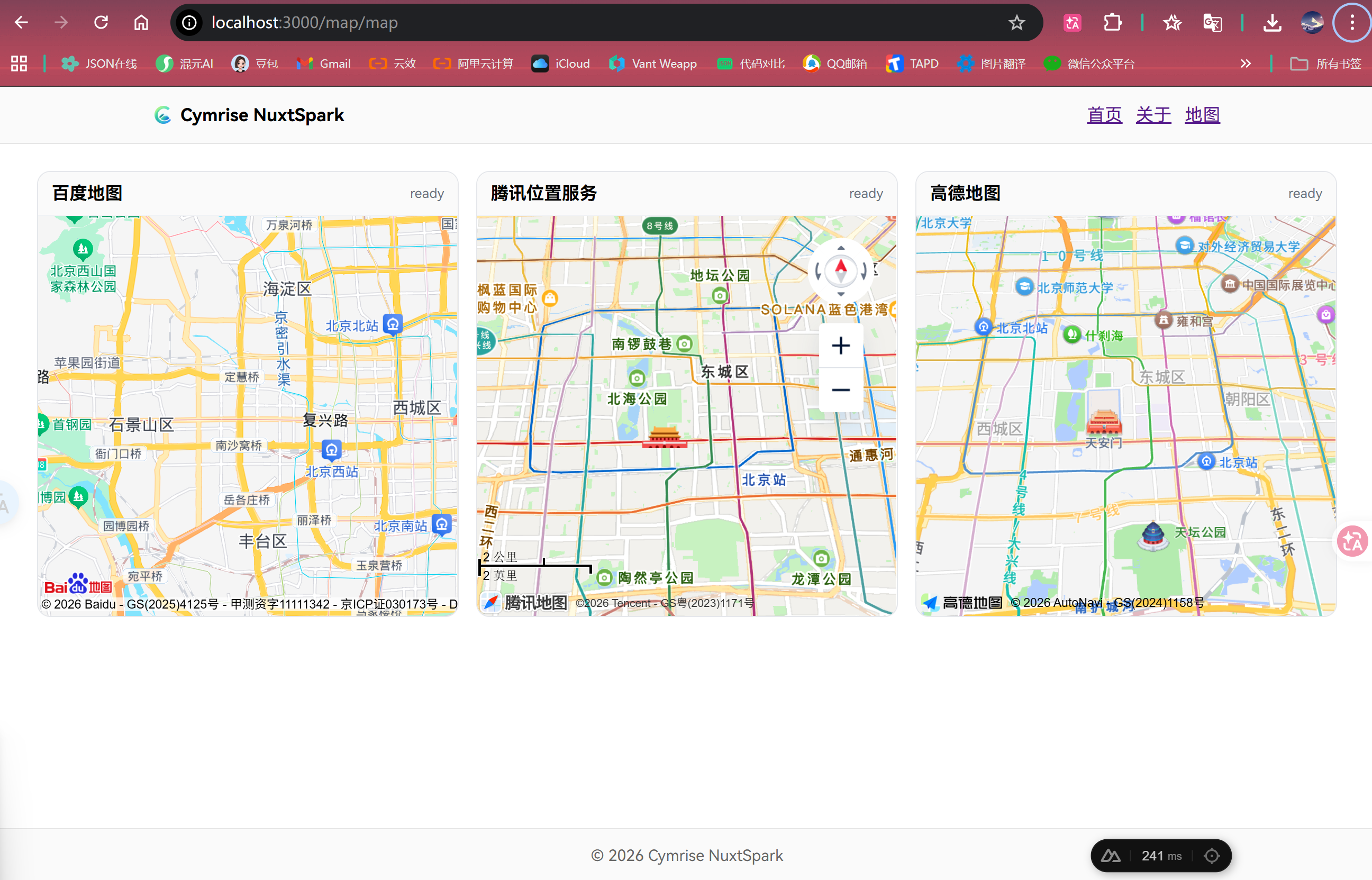
Task: Open the Gmail bookmark
Action: click(x=324, y=63)
